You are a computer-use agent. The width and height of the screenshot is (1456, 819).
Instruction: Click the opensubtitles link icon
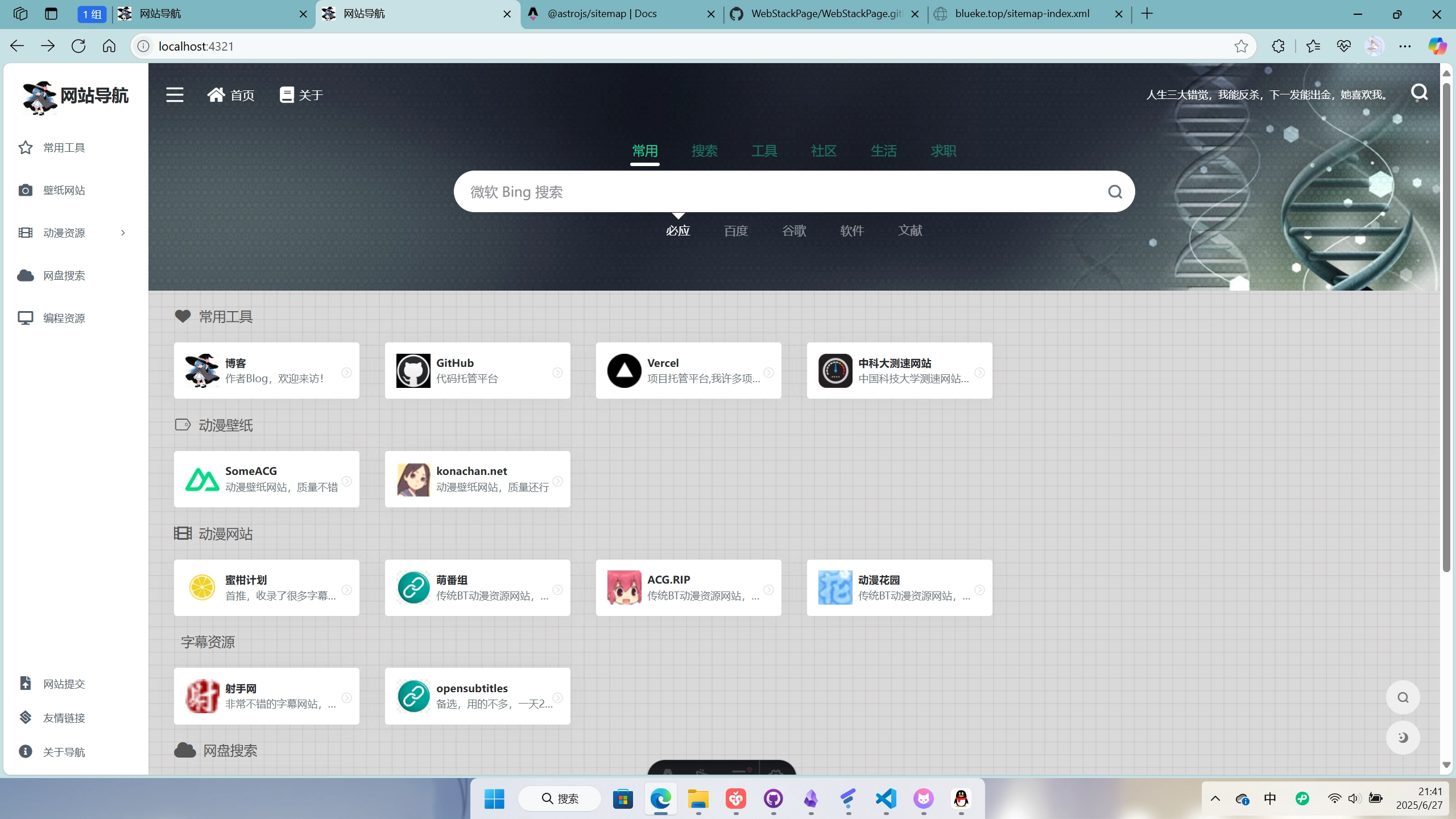413,696
